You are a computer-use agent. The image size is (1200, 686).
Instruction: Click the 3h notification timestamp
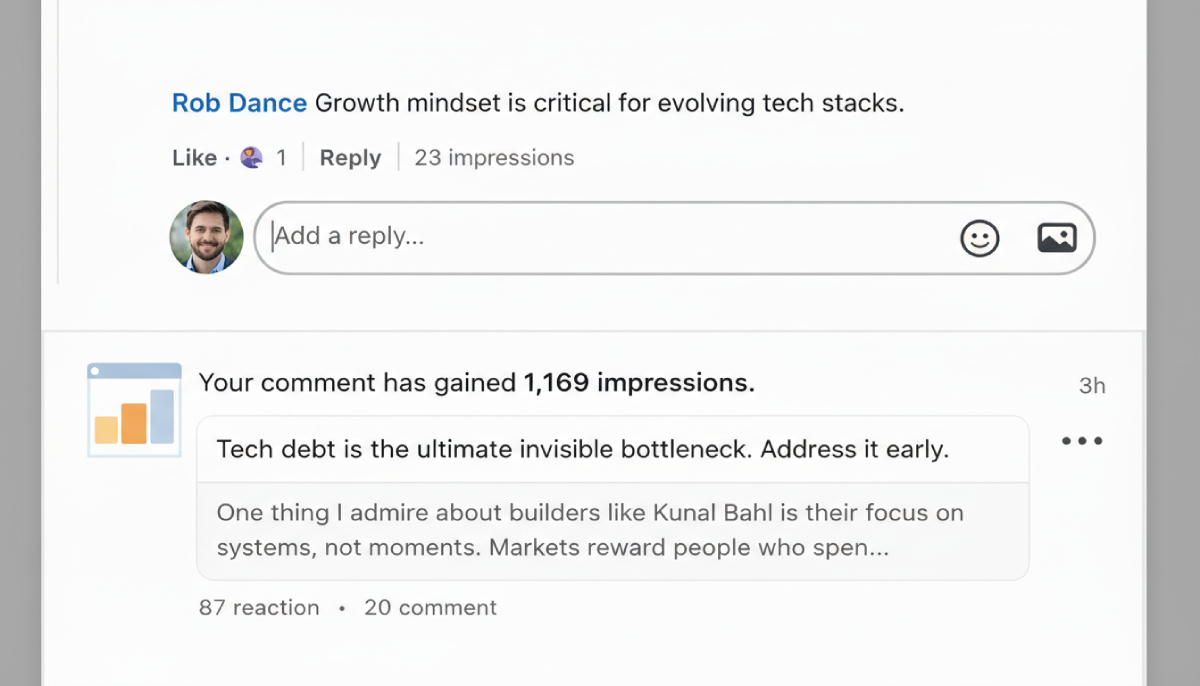(1092, 386)
